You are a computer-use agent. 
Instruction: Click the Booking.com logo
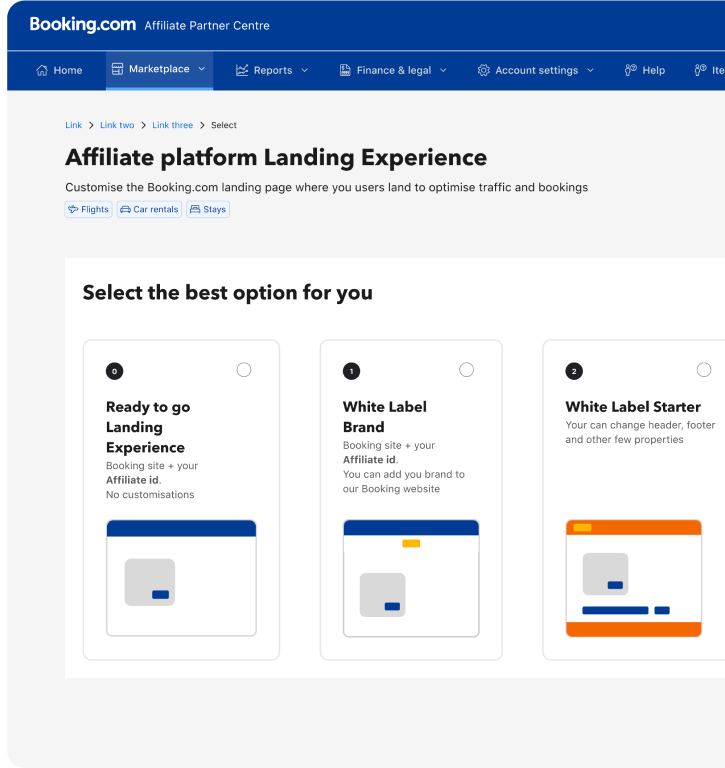(82, 25)
